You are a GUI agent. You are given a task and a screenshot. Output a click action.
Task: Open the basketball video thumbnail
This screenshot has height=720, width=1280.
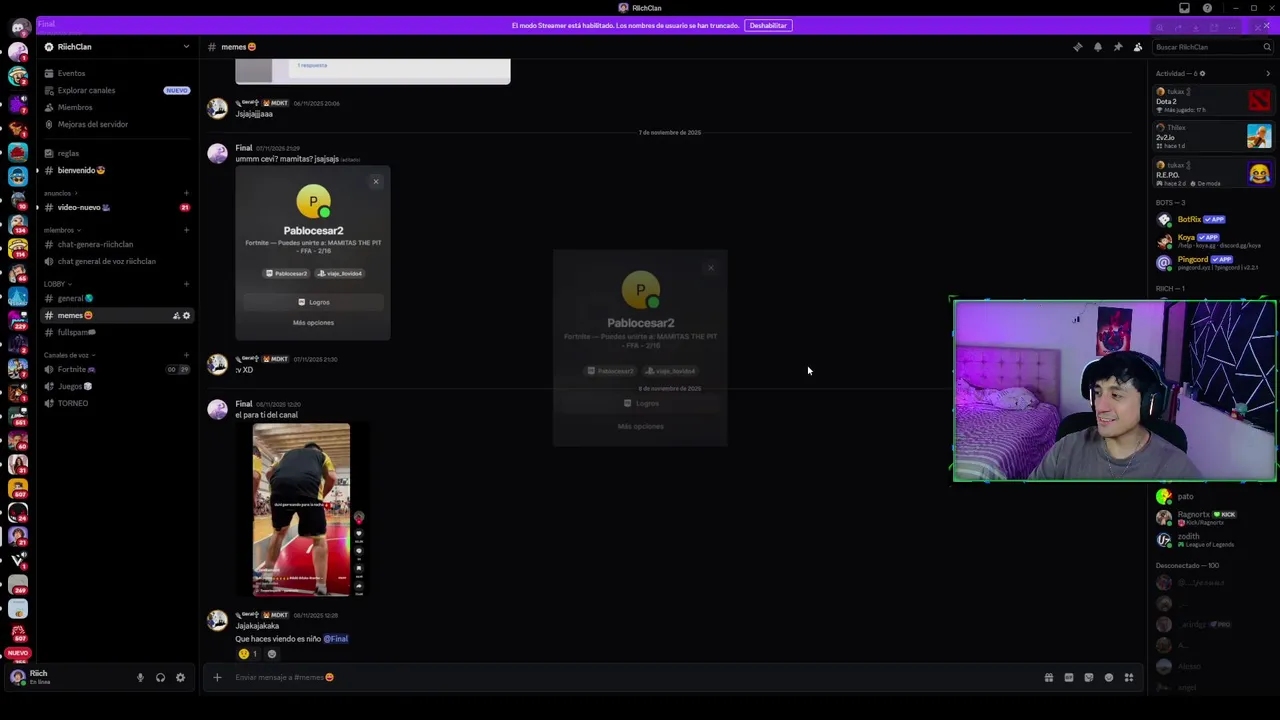[301, 510]
